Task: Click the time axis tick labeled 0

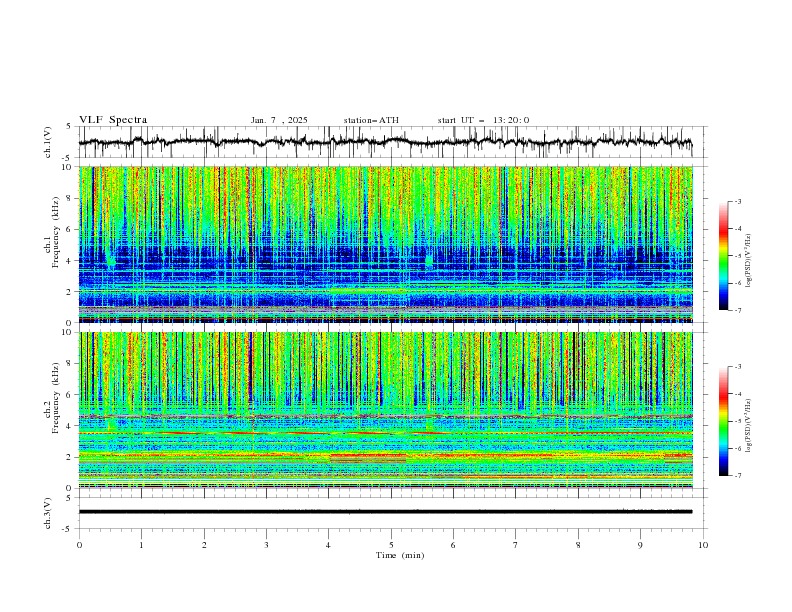Action: pos(79,545)
